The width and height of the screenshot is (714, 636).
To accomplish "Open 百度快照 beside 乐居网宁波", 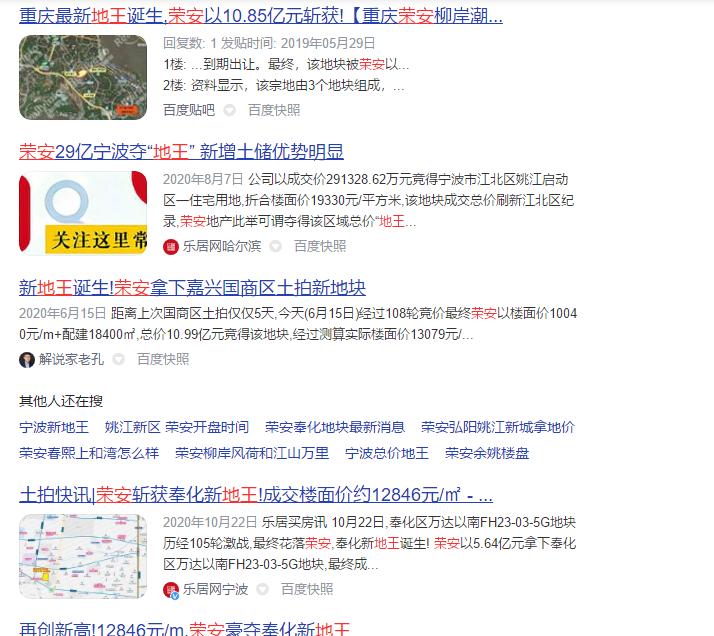I will tap(307, 589).
